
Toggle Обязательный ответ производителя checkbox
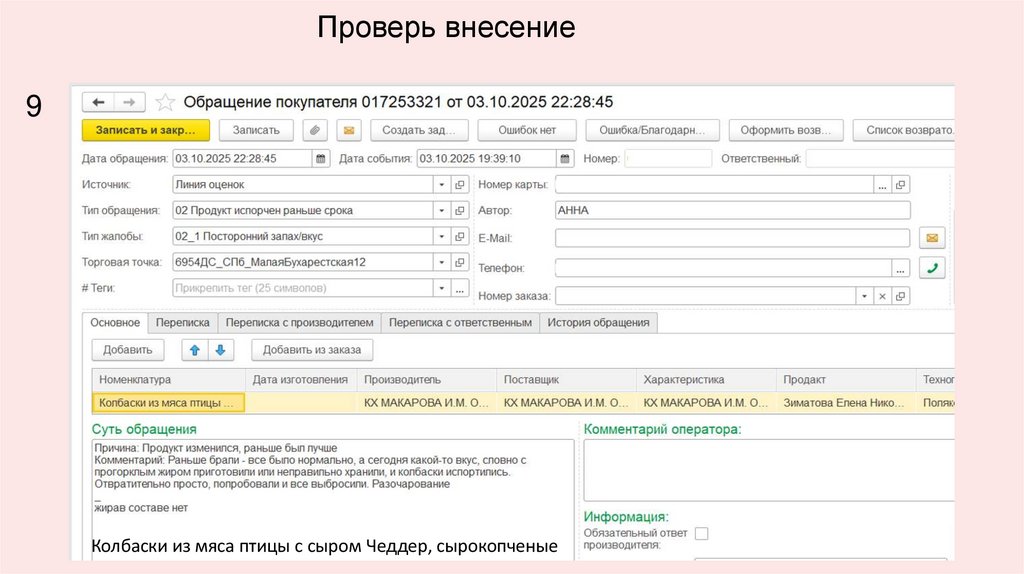tap(701, 534)
